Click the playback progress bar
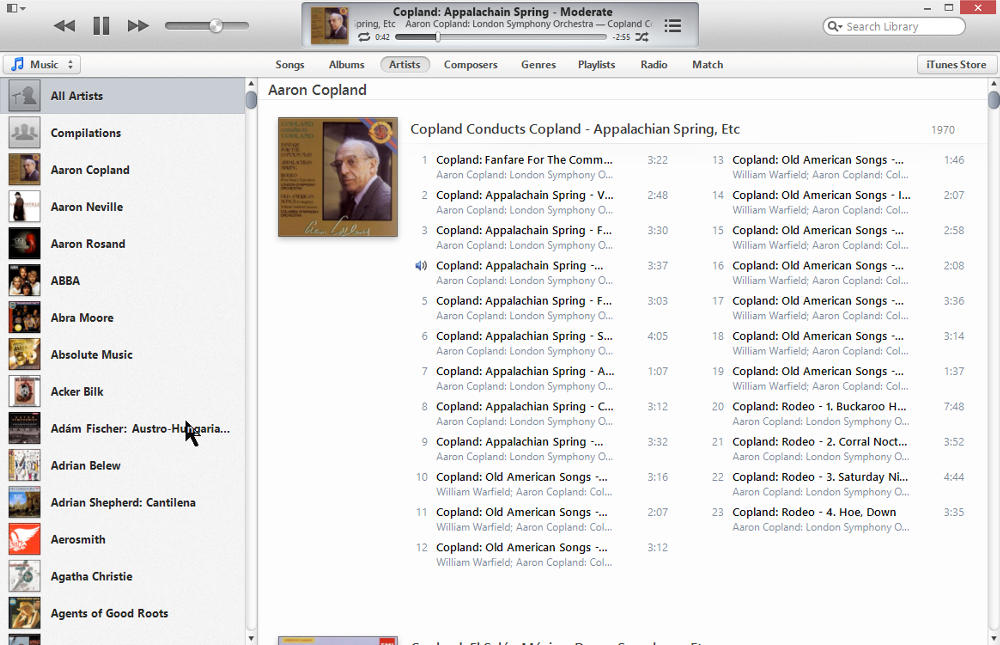Screen dimensions: 1000x645 click(x=501, y=37)
